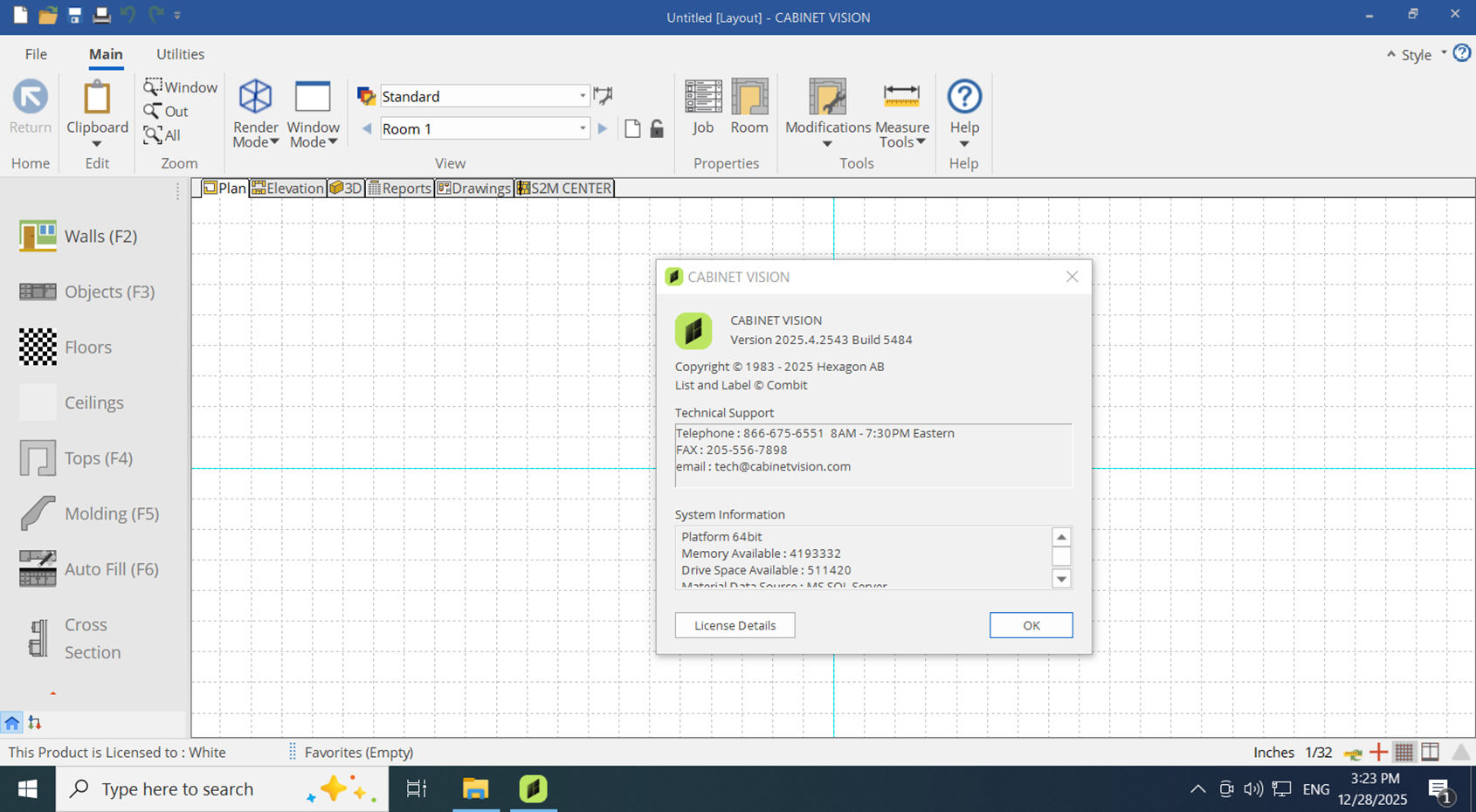The height and width of the screenshot is (812, 1476).
Task: Expand the Standard dropdown list
Action: pos(582,96)
